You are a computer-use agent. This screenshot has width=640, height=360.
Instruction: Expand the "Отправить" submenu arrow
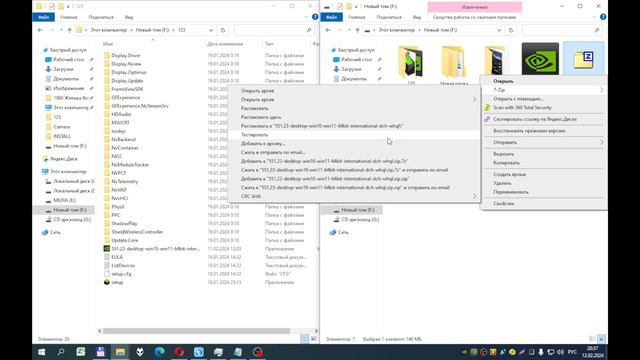click(601, 142)
